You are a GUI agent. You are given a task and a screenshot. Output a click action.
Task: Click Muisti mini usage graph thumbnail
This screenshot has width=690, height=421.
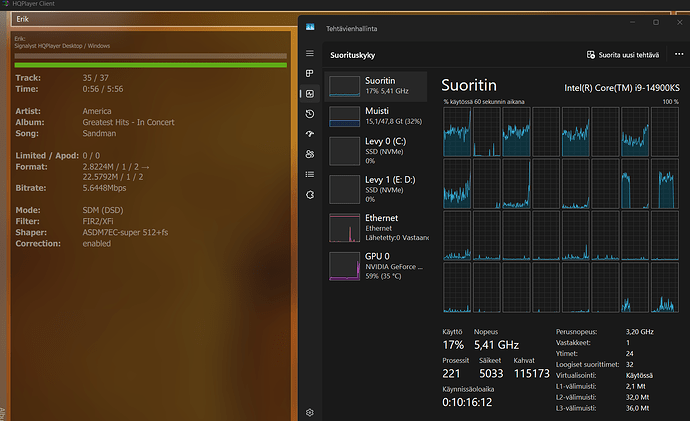pos(344,116)
